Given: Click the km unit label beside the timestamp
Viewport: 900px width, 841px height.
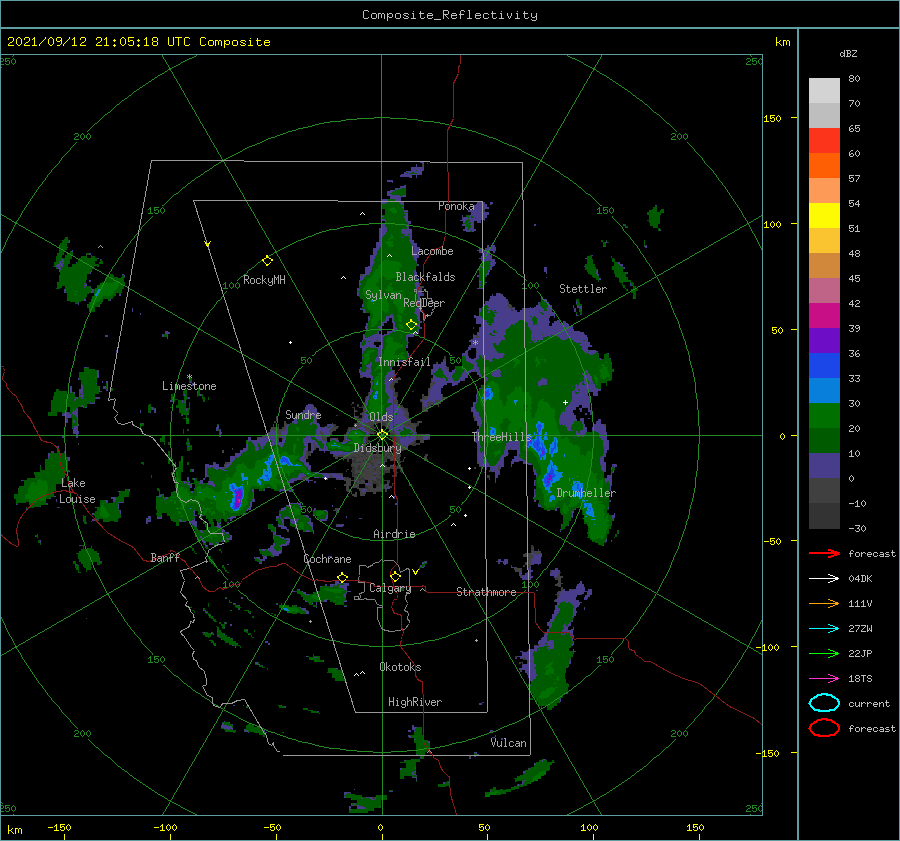Looking at the screenshot, I should point(783,42).
